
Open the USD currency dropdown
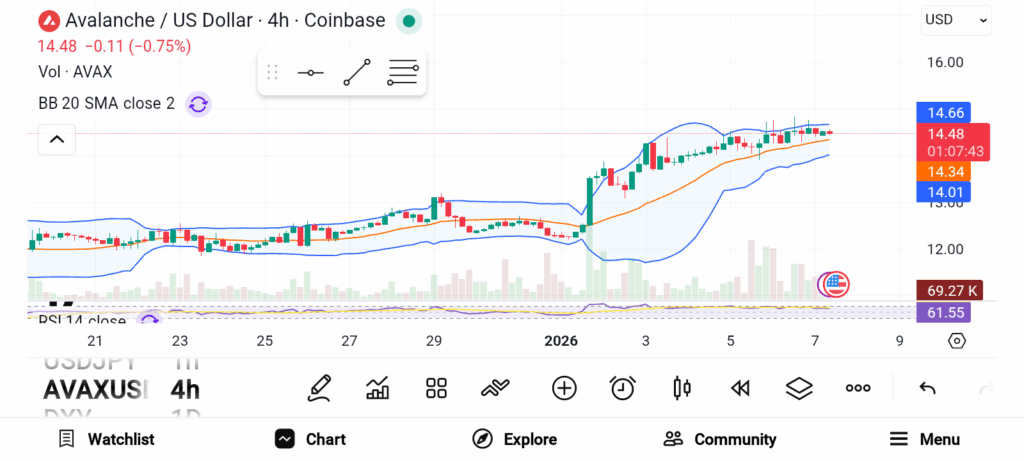[x=955, y=19]
